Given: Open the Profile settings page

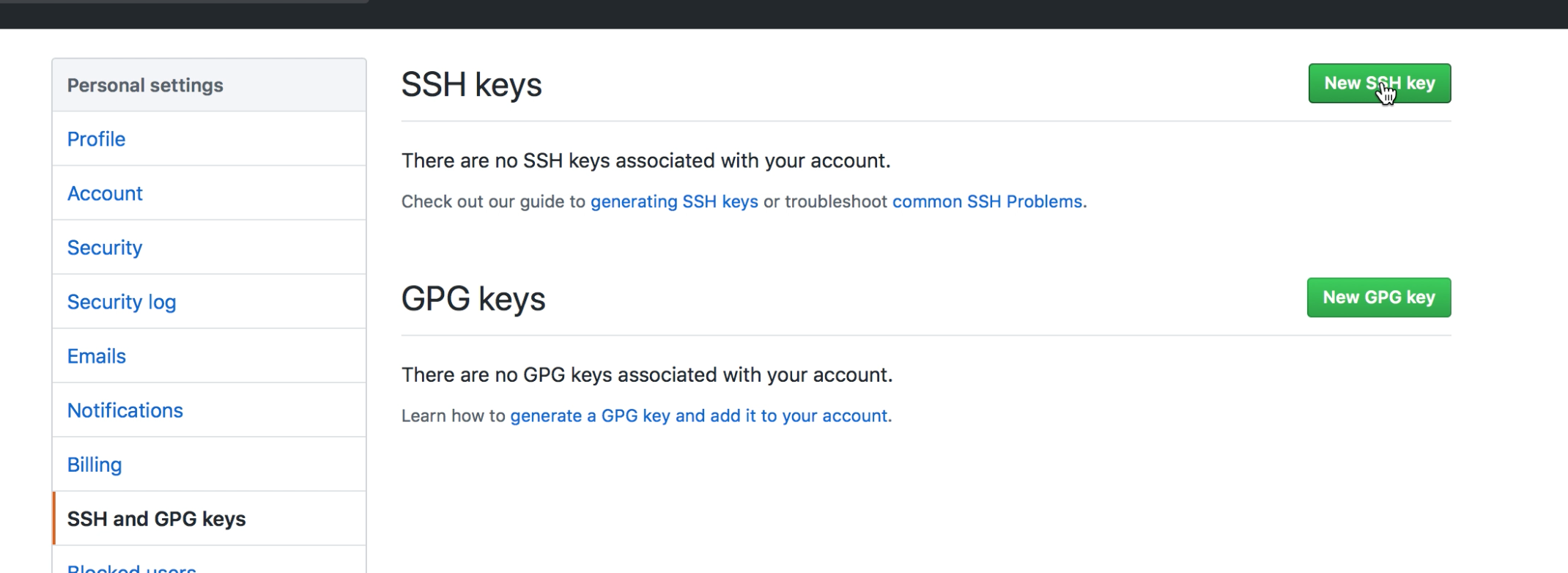Looking at the screenshot, I should click(96, 138).
